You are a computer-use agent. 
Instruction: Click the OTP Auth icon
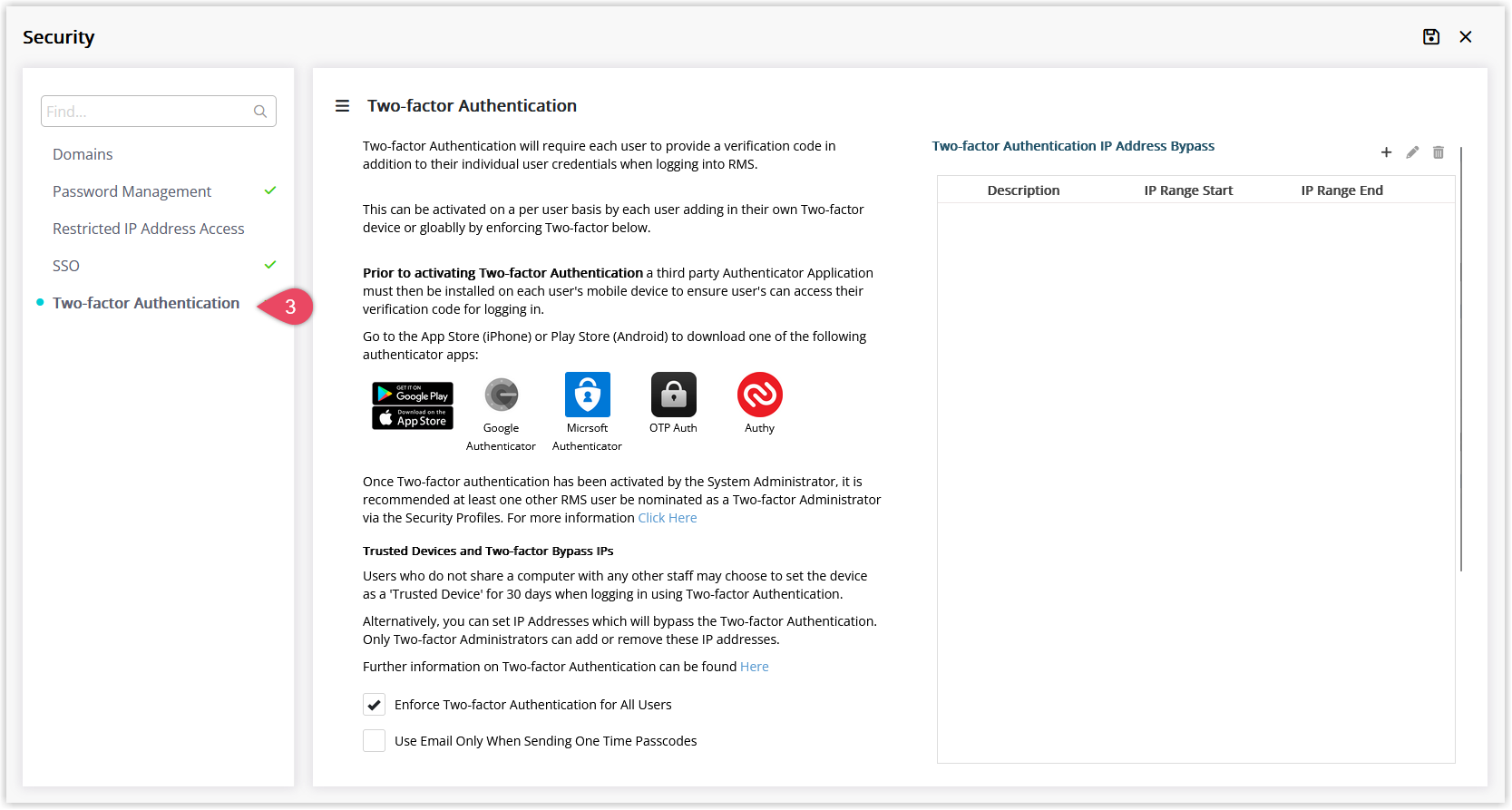[x=674, y=395]
